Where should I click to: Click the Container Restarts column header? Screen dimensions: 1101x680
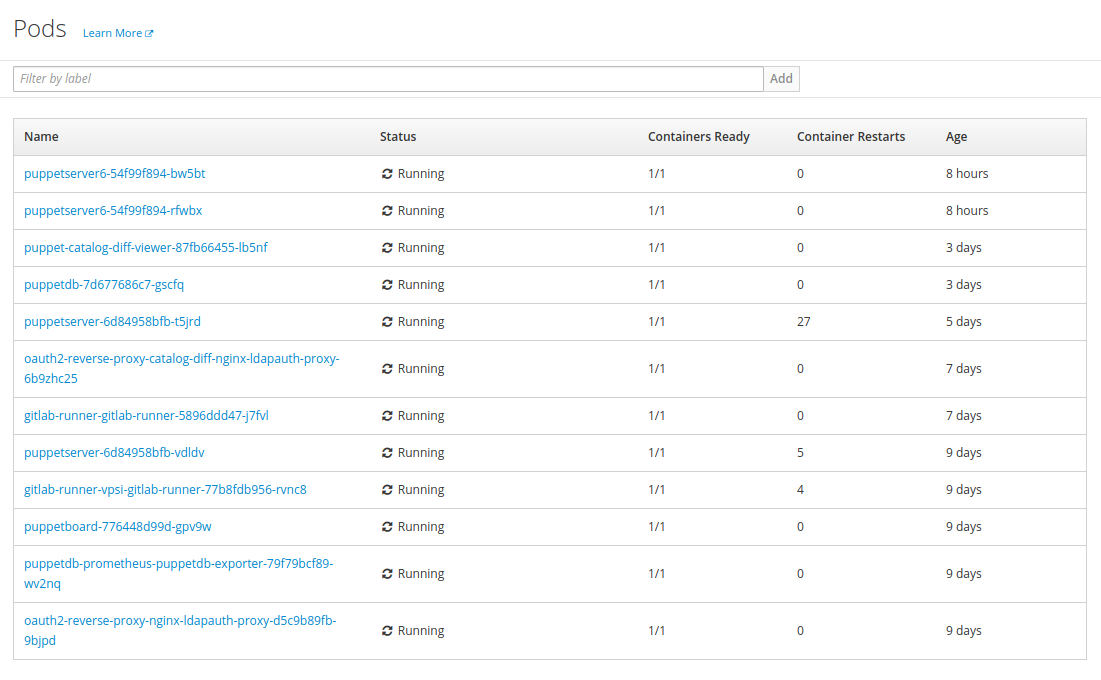(x=850, y=137)
